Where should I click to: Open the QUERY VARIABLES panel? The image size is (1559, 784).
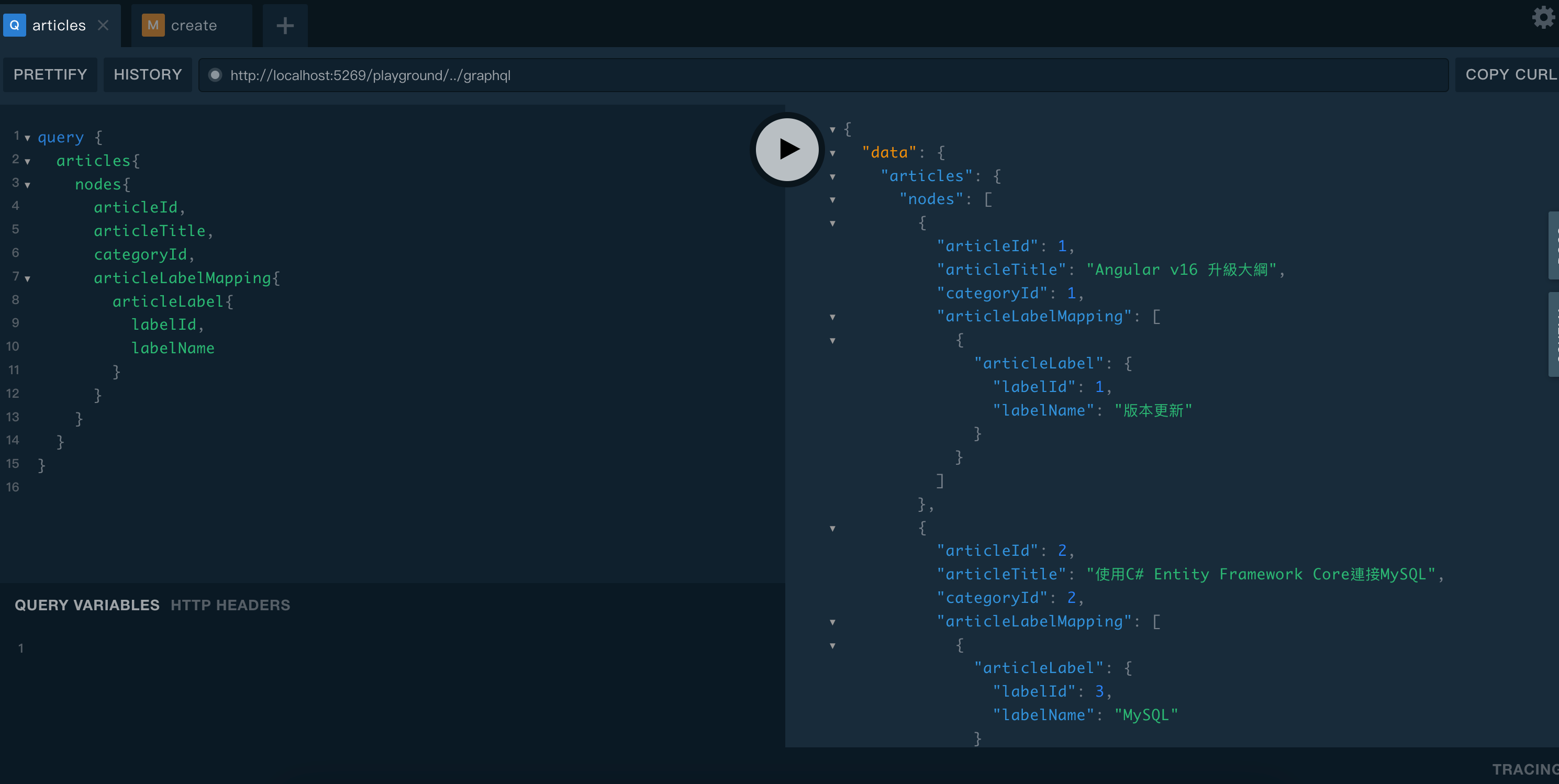87,605
